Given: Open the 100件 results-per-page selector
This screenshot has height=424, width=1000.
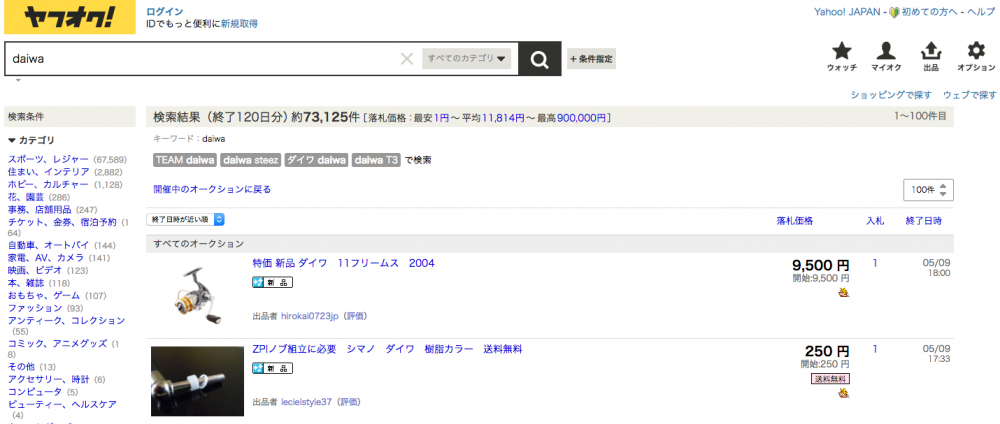Looking at the screenshot, I should (x=928, y=190).
